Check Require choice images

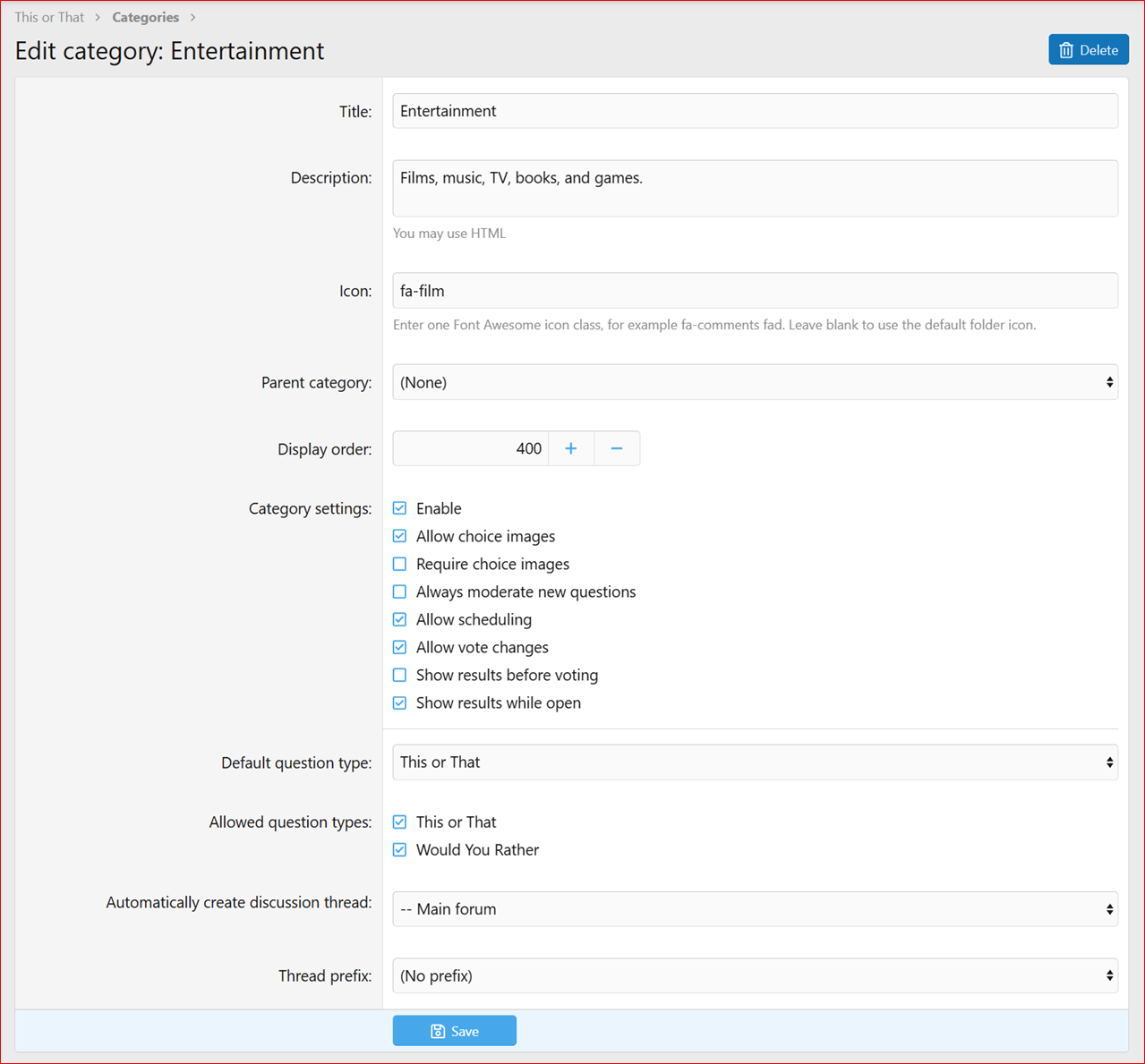coord(399,564)
